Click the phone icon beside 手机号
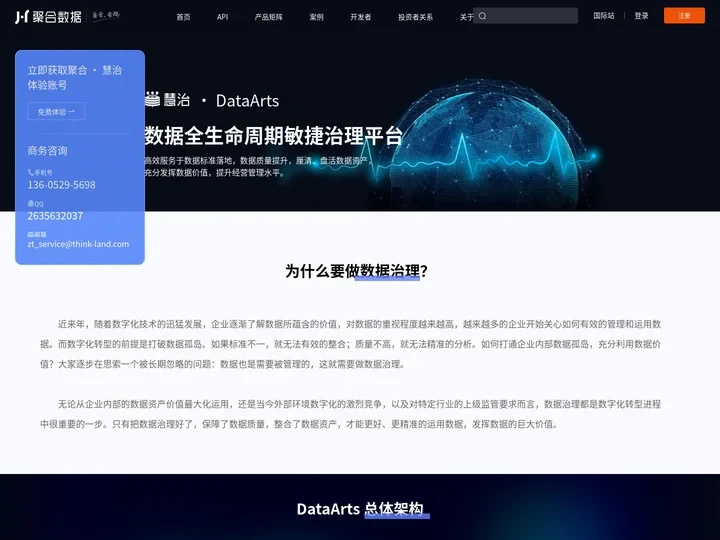 point(30,173)
